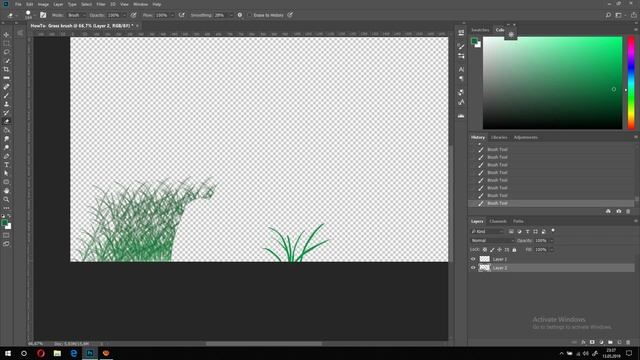The image size is (640, 360).
Task: Switch to the Channels tab
Action: click(498, 221)
